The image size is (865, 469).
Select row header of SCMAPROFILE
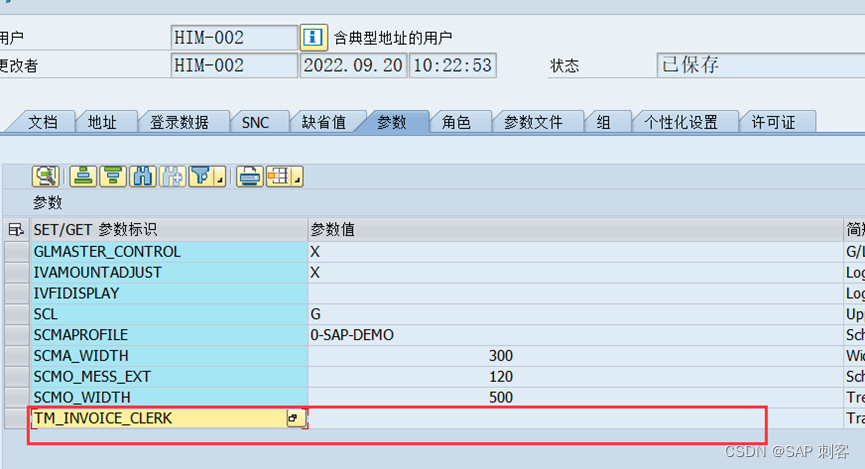point(17,335)
